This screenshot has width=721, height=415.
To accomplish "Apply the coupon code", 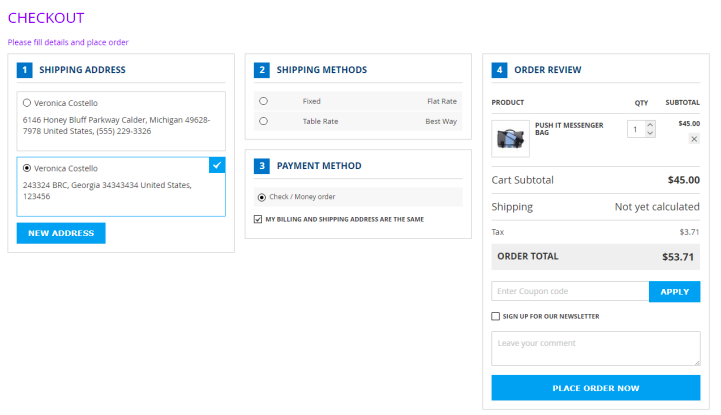I will (x=674, y=291).
